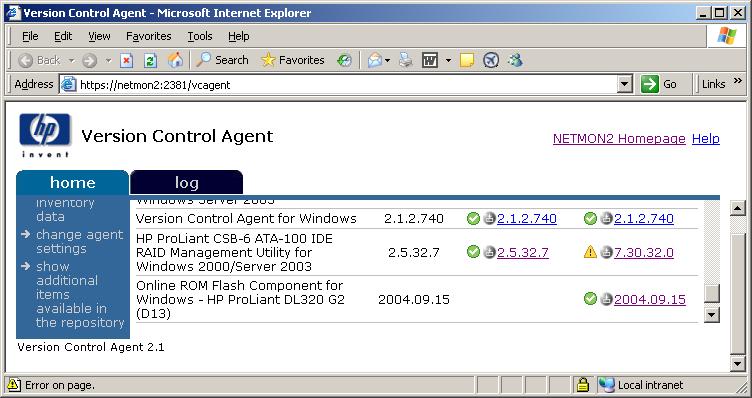Click the green Go button
This screenshot has width=752, height=398.
659,84
